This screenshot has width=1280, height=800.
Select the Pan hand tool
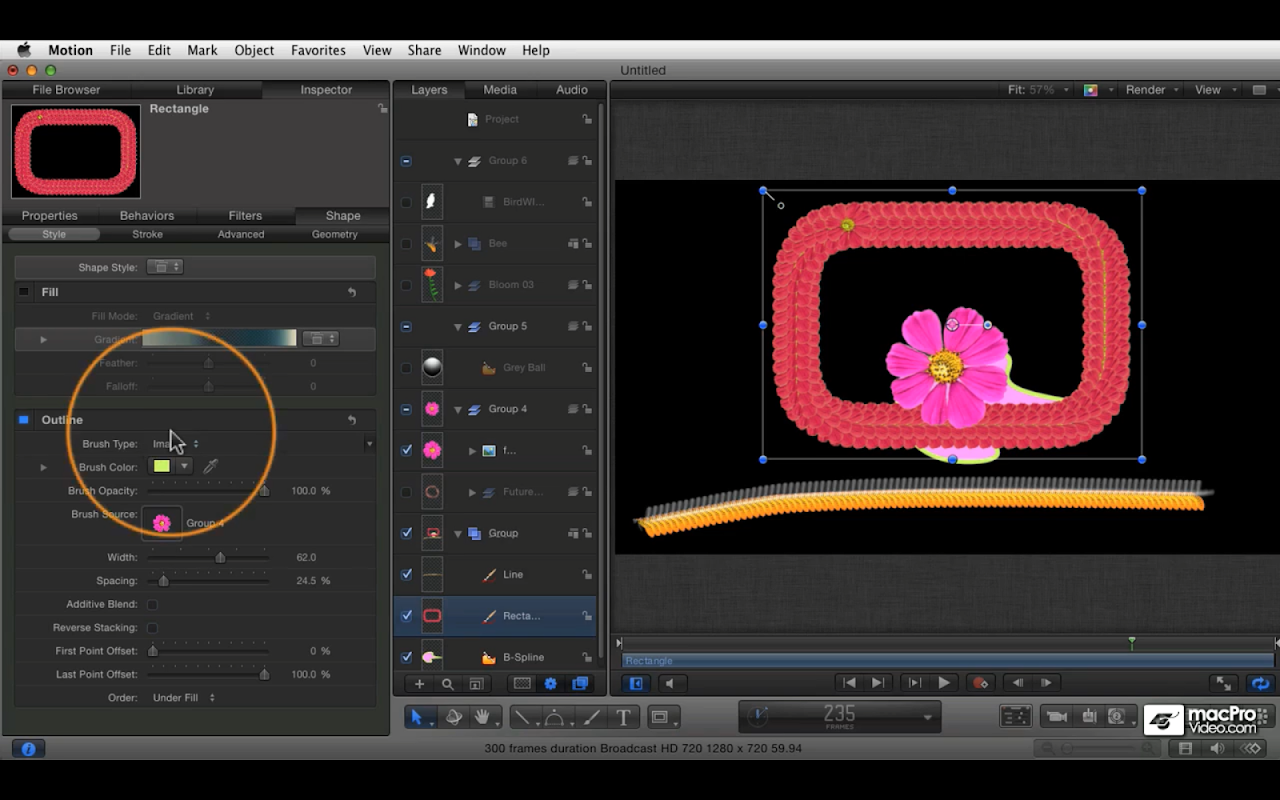tap(483, 717)
